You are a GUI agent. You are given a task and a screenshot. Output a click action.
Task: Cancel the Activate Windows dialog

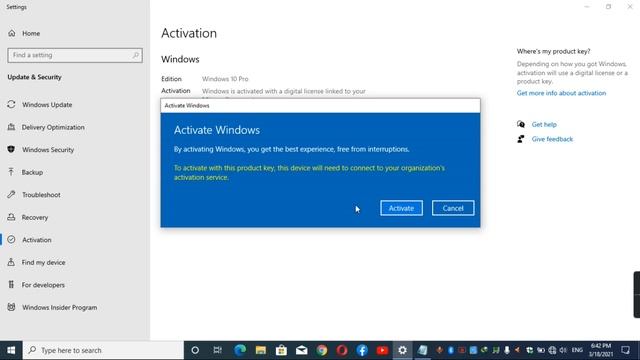tap(453, 208)
